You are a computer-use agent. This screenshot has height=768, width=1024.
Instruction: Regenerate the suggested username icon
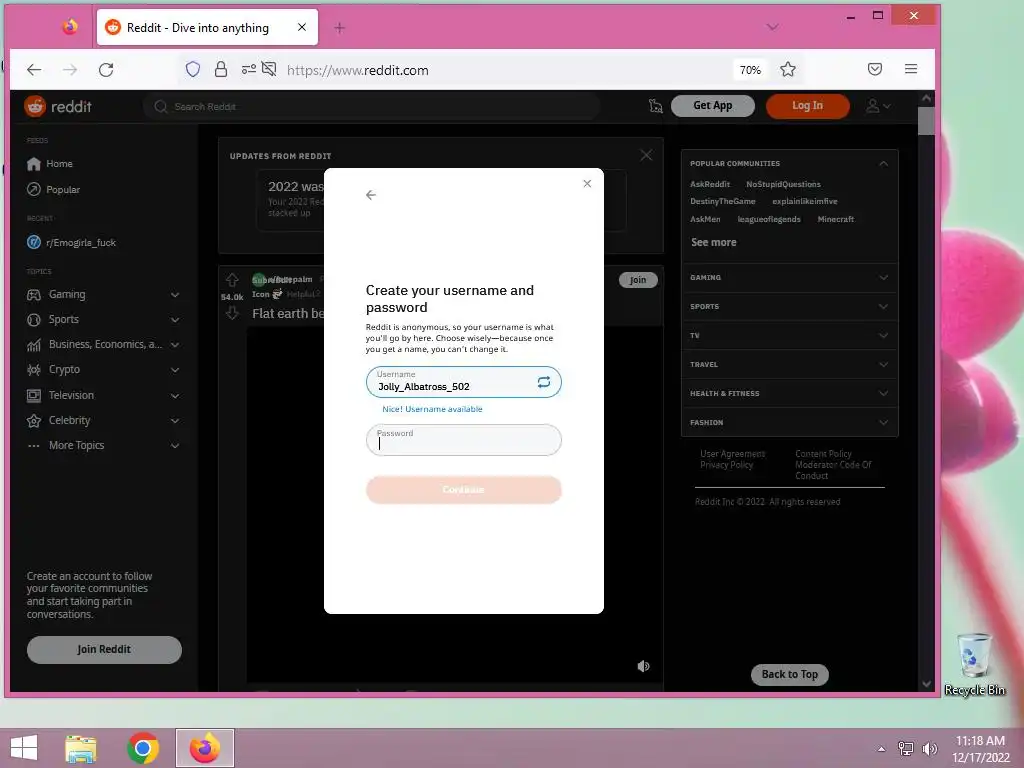[x=543, y=382]
